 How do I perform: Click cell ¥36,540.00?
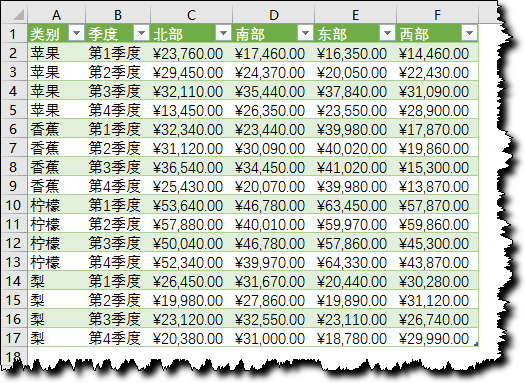pyautogui.click(x=191, y=167)
